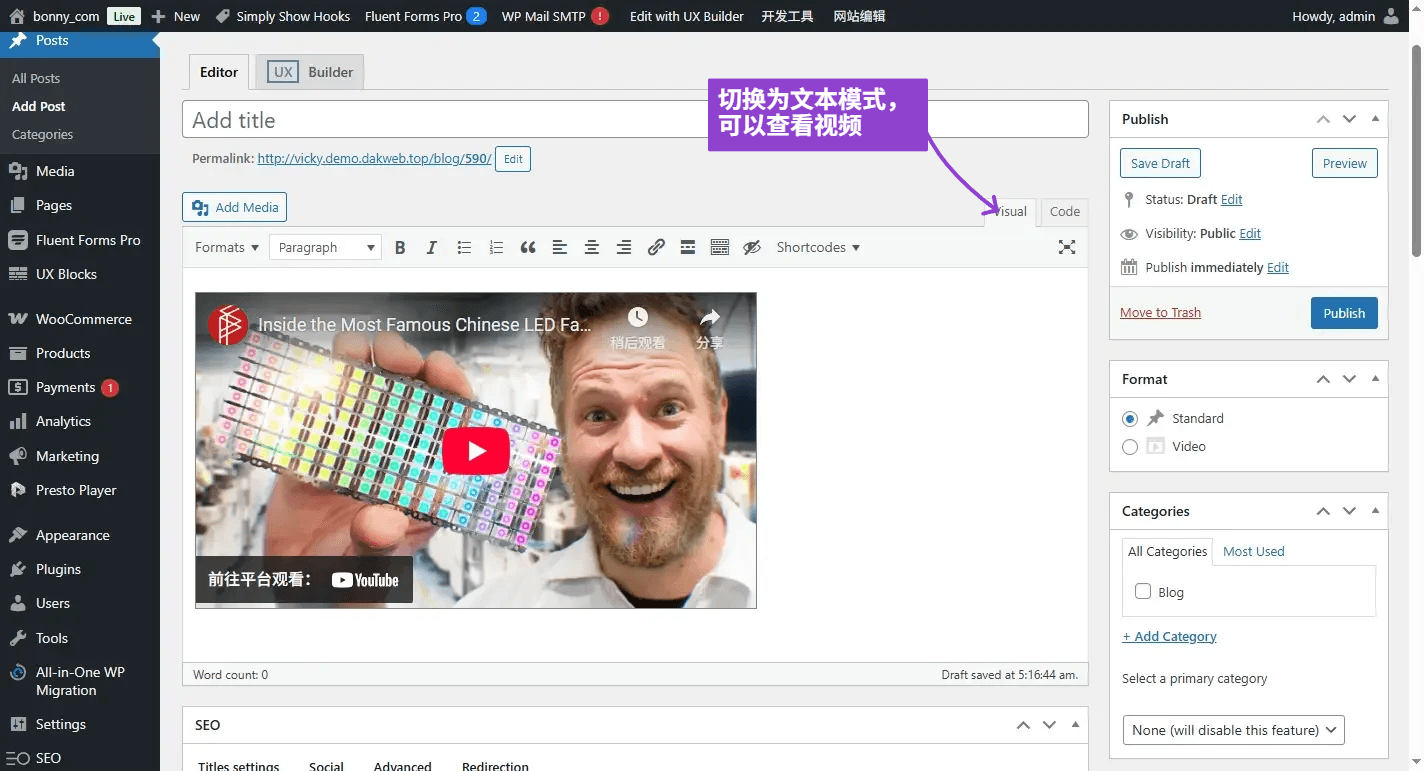Add a blockquote to the post
This screenshot has height=771, width=1424.
click(528, 248)
